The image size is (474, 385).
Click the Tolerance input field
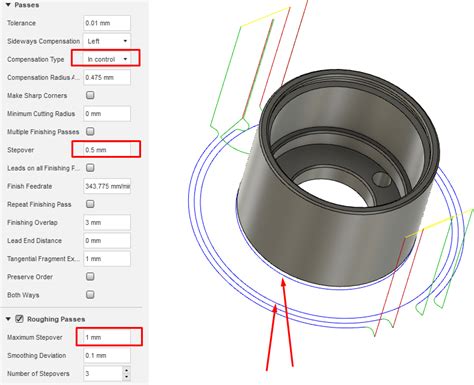click(x=107, y=23)
